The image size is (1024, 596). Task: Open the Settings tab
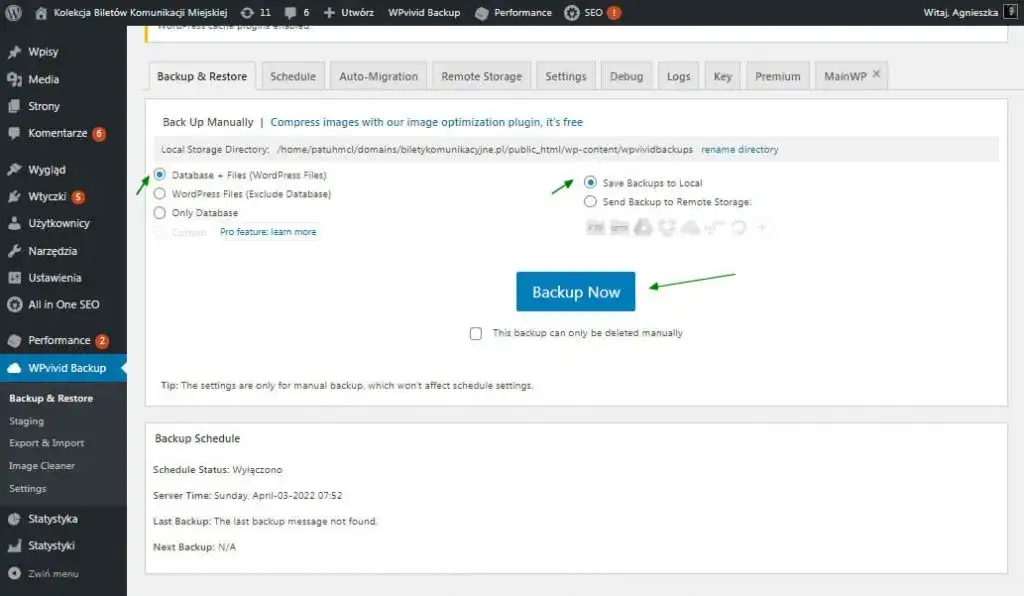tap(566, 76)
